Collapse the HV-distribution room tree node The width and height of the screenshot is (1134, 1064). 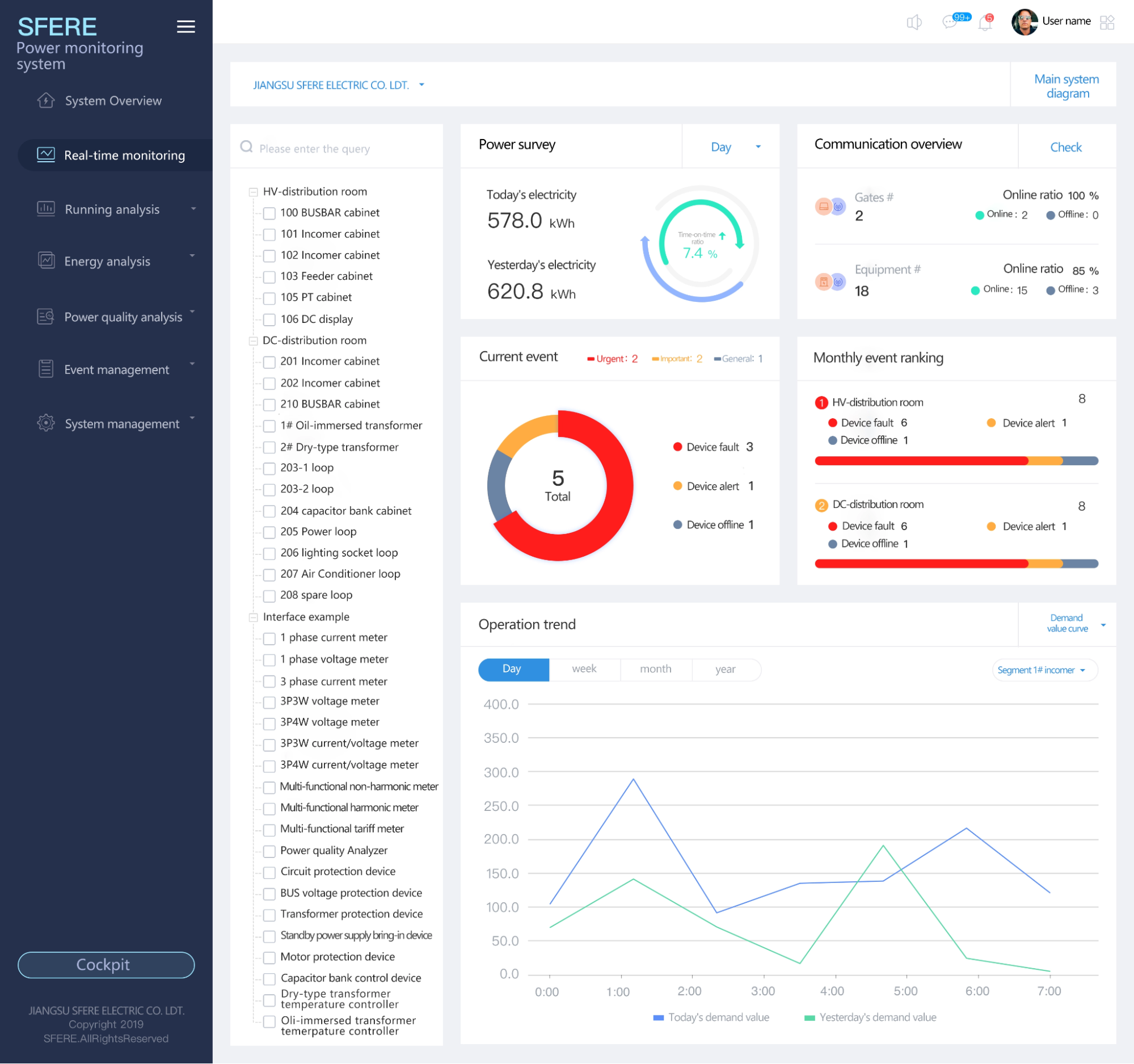pyautogui.click(x=252, y=192)
